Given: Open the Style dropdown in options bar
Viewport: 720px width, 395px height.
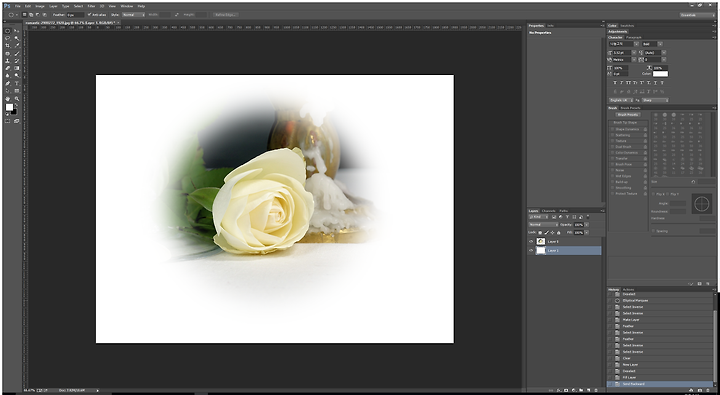Looking at the screenshot, I should pos(133,15).
